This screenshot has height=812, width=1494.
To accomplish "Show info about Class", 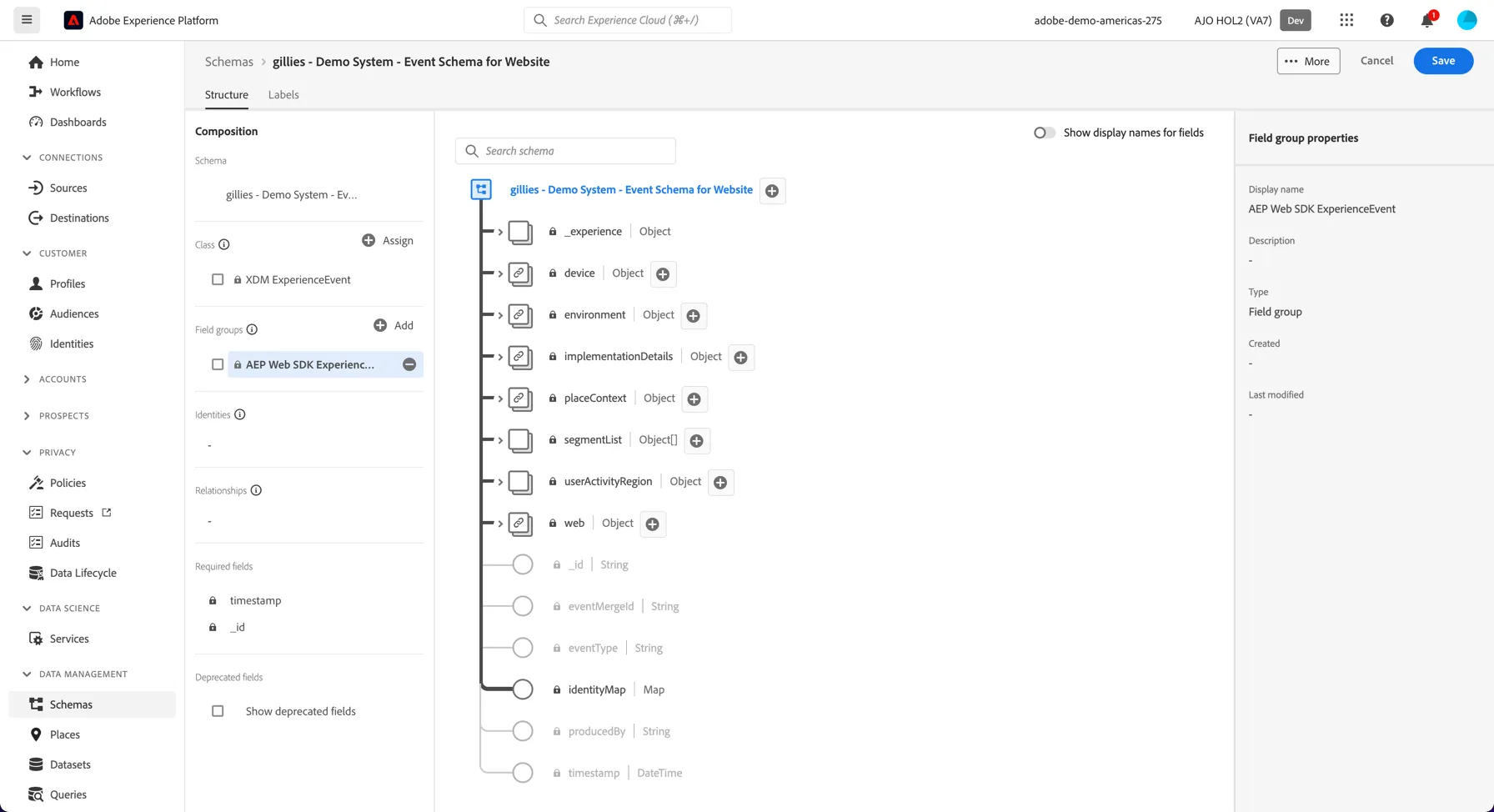I will pyautogui.click(x=223, y=244).
